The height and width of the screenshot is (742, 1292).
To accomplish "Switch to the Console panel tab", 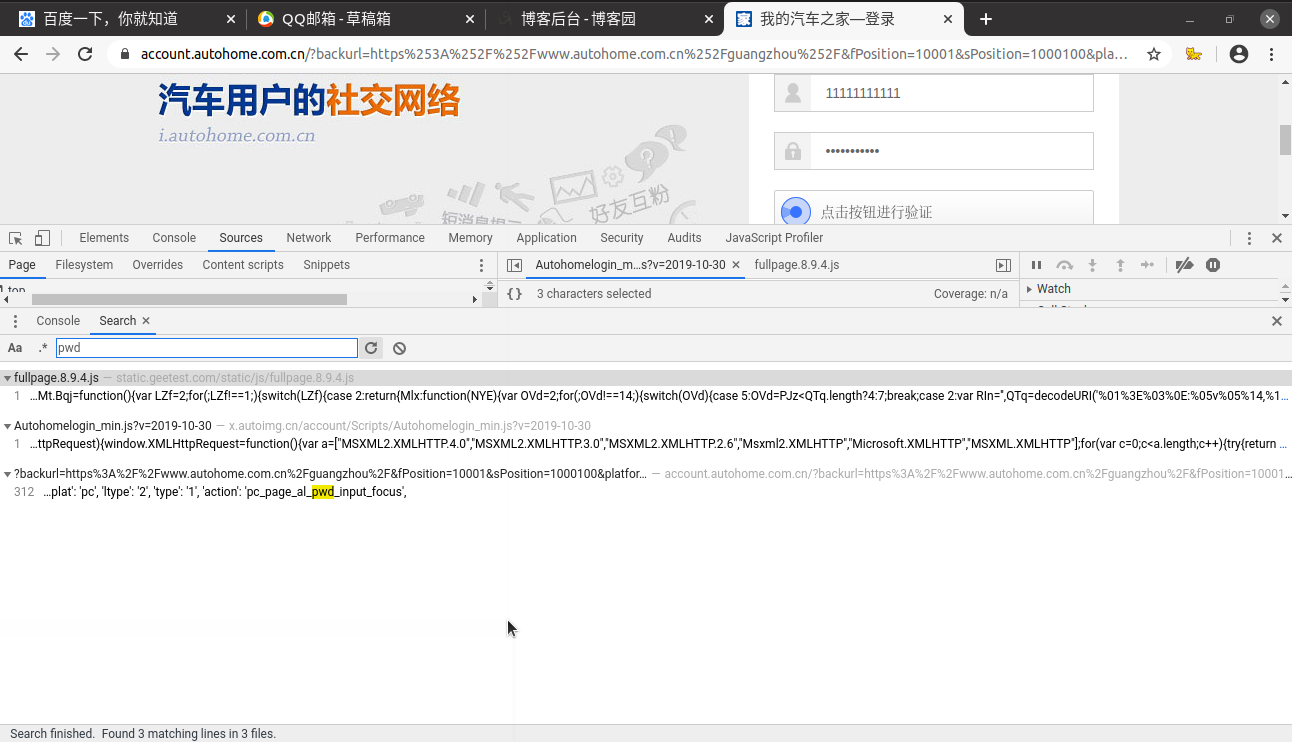I will (x=174, y=238).
